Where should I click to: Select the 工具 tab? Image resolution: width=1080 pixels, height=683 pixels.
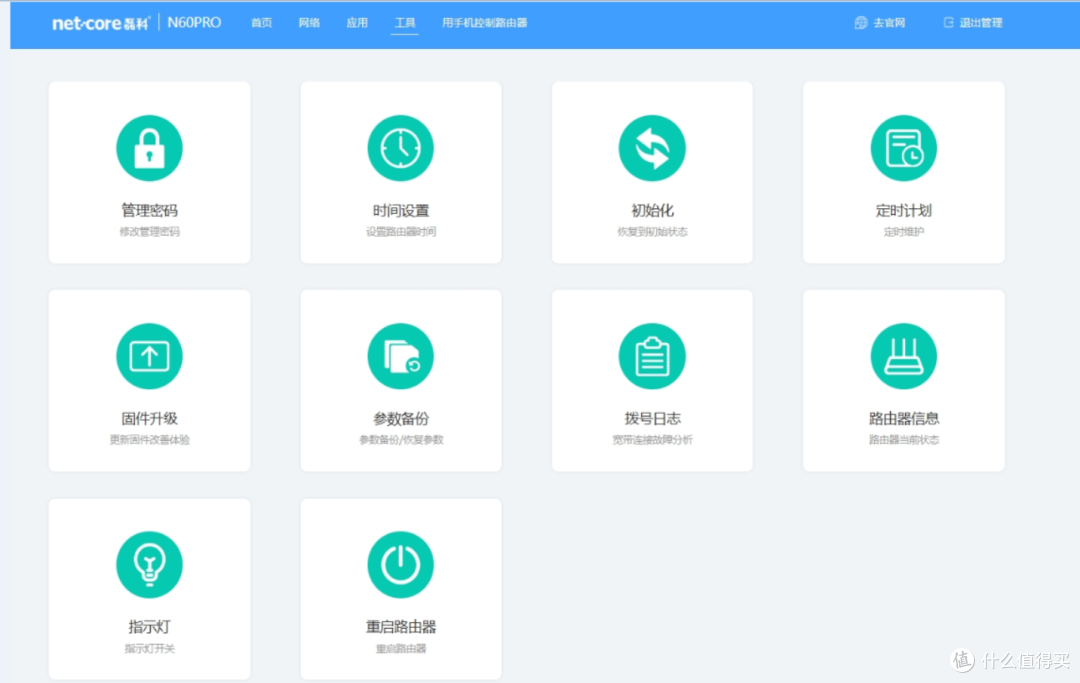(404, 23)
